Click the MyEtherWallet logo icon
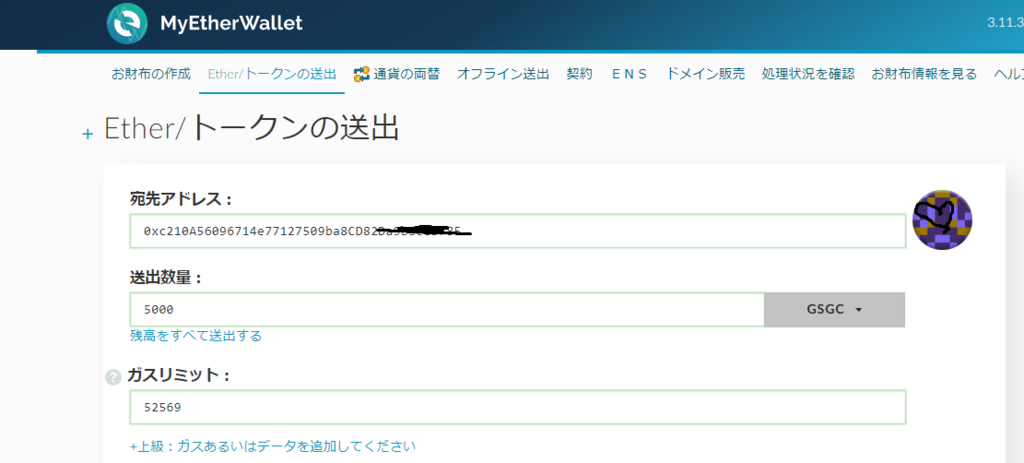Image resolution: width=1024 pixels, height=463 pixels. [x=128, y=24]
